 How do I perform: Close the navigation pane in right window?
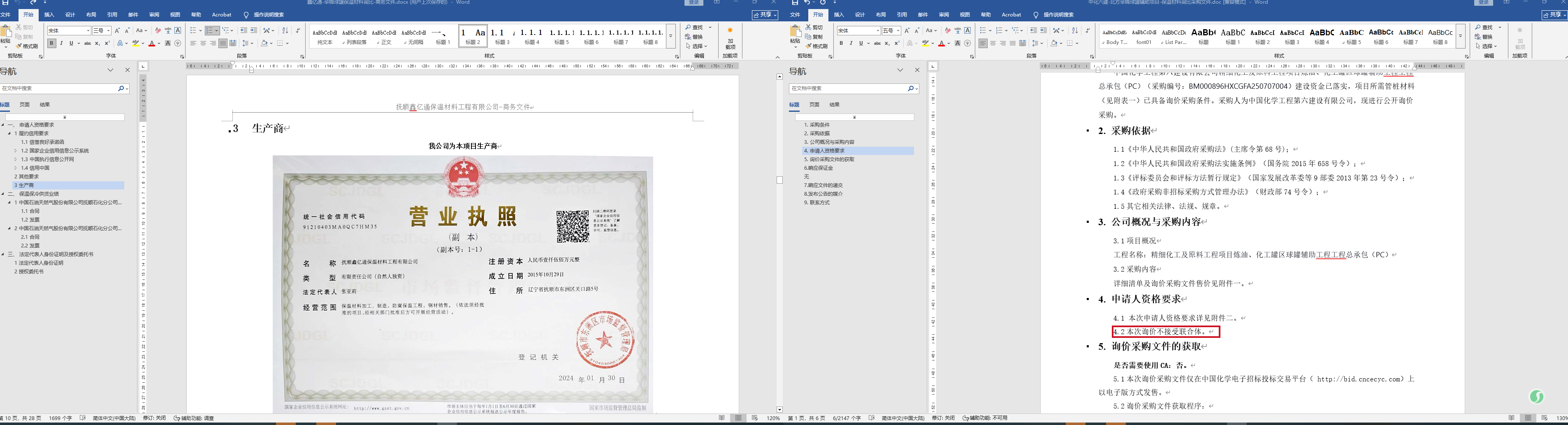(917, 70)
